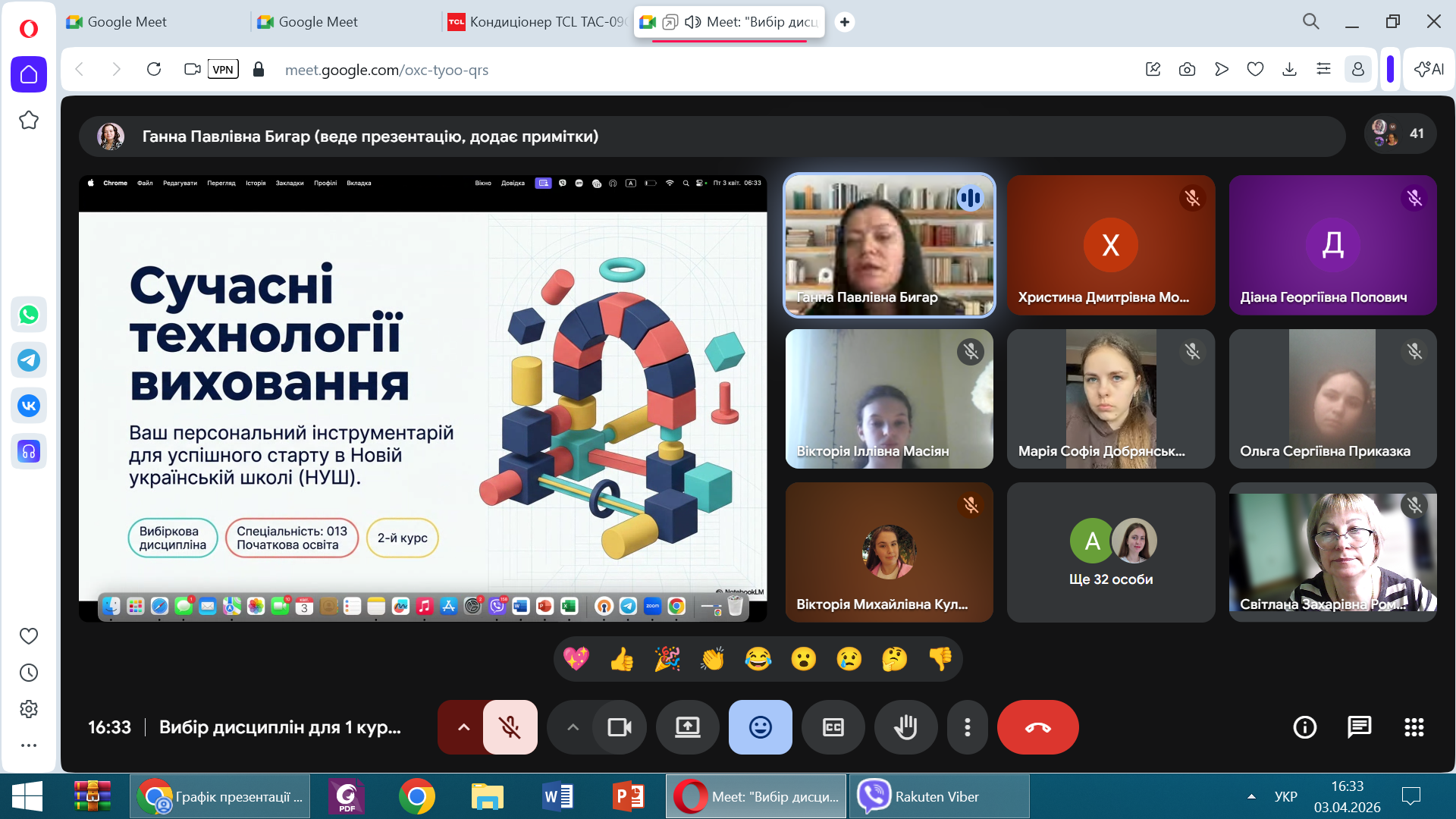The height and width of the screenshot is (819, 1456).
Task: Select Ганна Павлівна Бигар video tile
Action: (890, 245)
